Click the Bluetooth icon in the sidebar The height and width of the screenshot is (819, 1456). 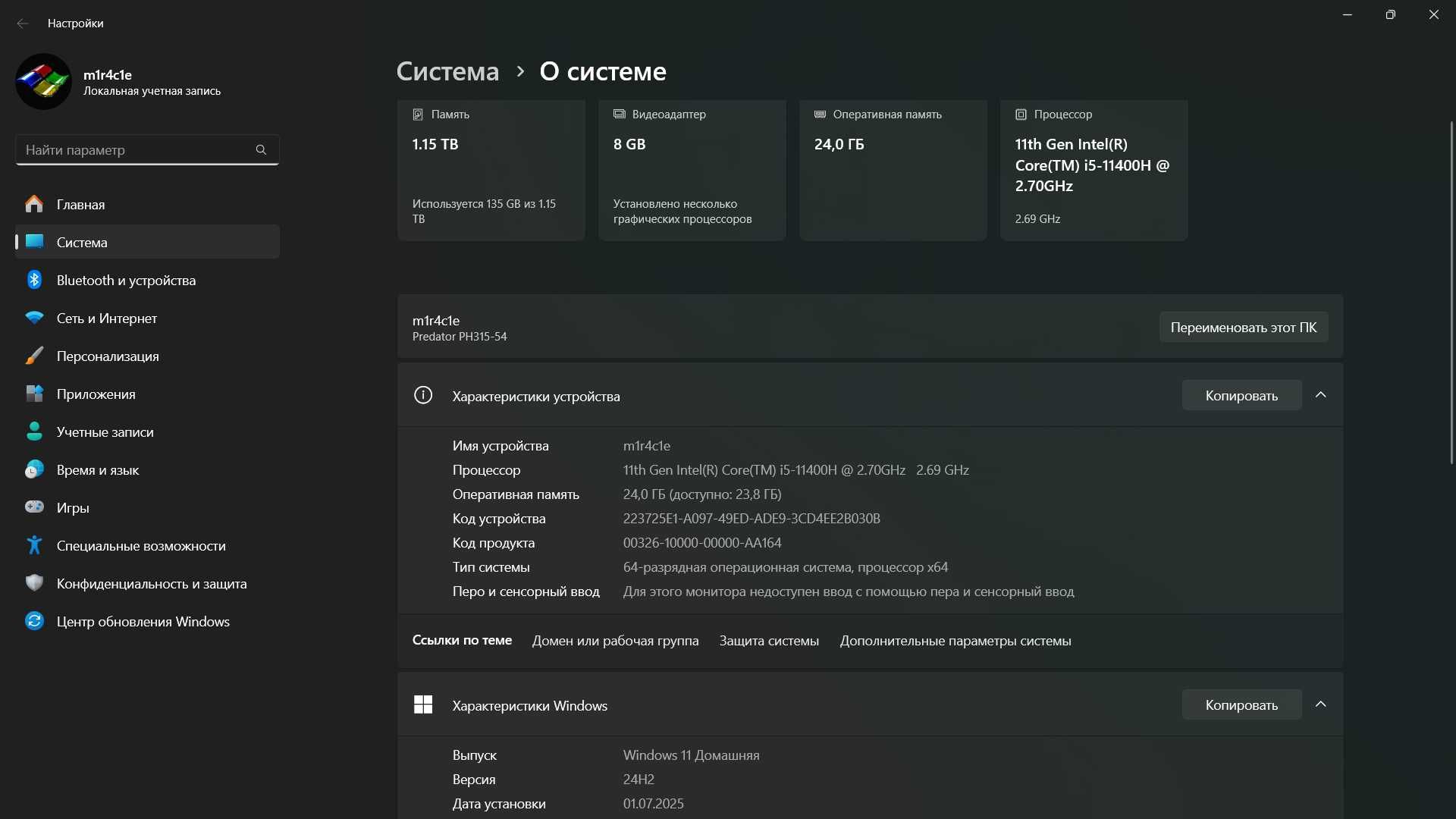[x=34, y=280]
